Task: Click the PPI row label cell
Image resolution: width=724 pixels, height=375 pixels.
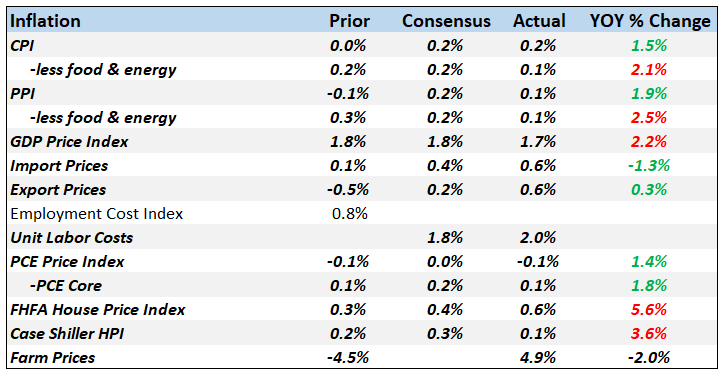Action: click(x=22, y=93)
